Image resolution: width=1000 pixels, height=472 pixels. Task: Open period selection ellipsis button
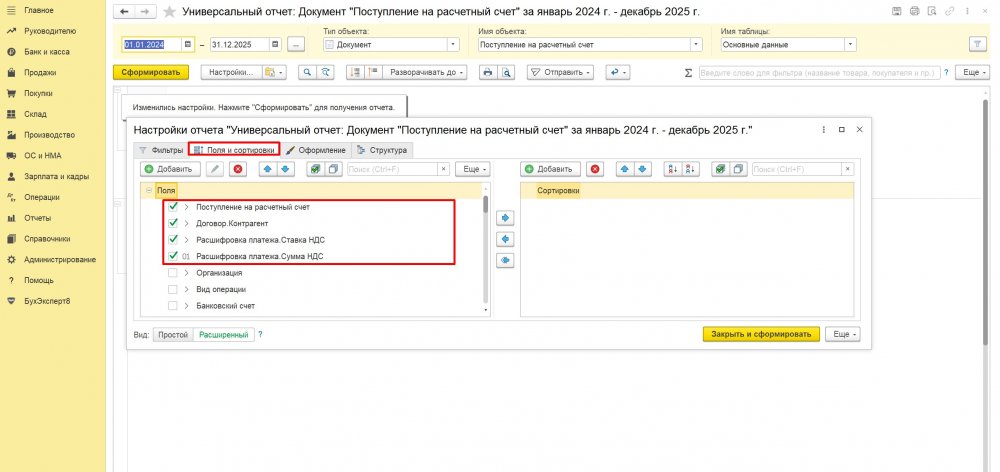tap(296, 45)
